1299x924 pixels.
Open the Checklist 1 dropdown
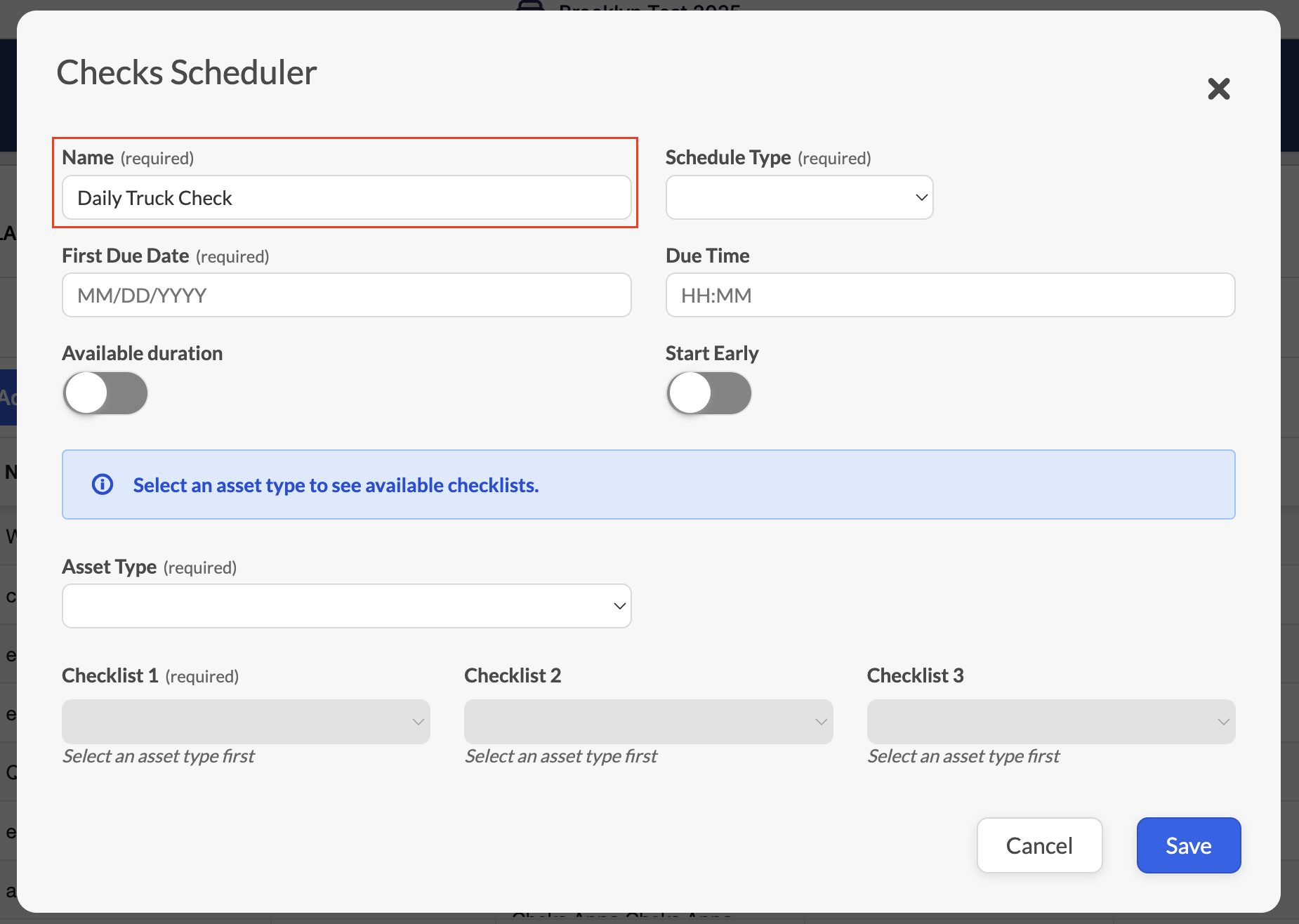coord(246,721)
